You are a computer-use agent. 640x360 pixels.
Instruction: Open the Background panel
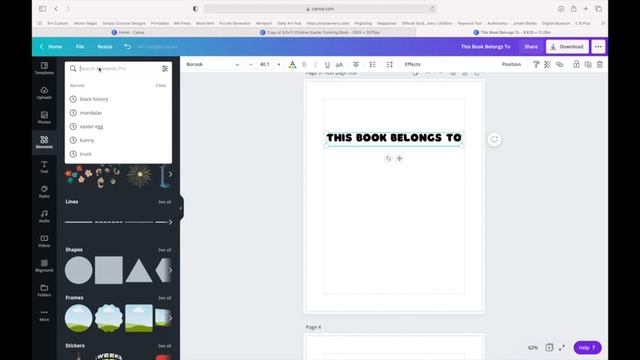[44, 265]
